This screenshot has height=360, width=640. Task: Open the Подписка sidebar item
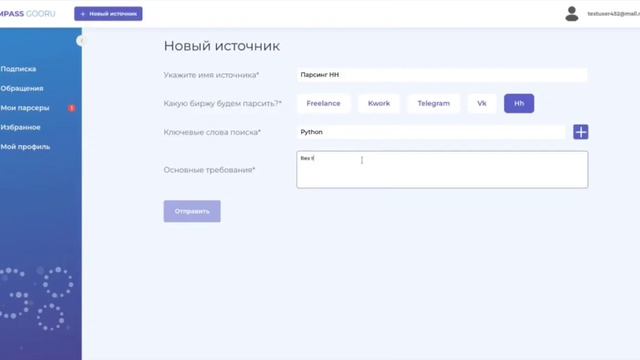click(18, 69)
